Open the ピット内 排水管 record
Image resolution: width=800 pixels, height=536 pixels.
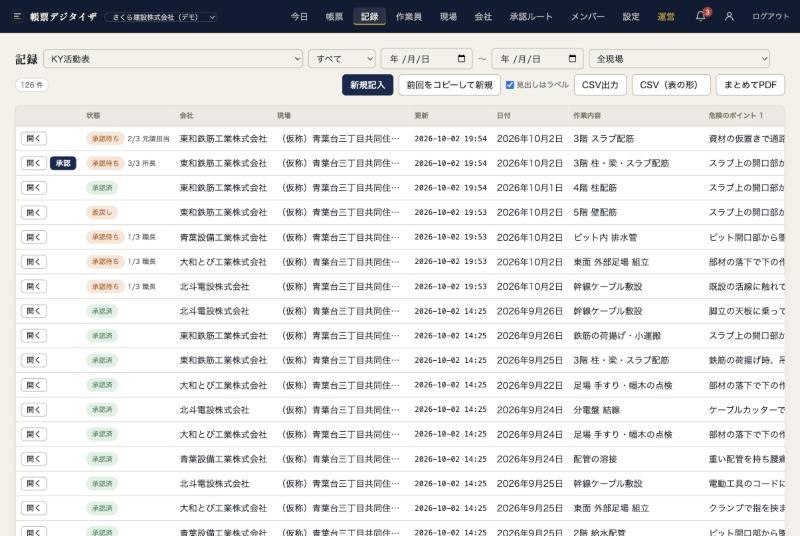(x=34, y=237)
